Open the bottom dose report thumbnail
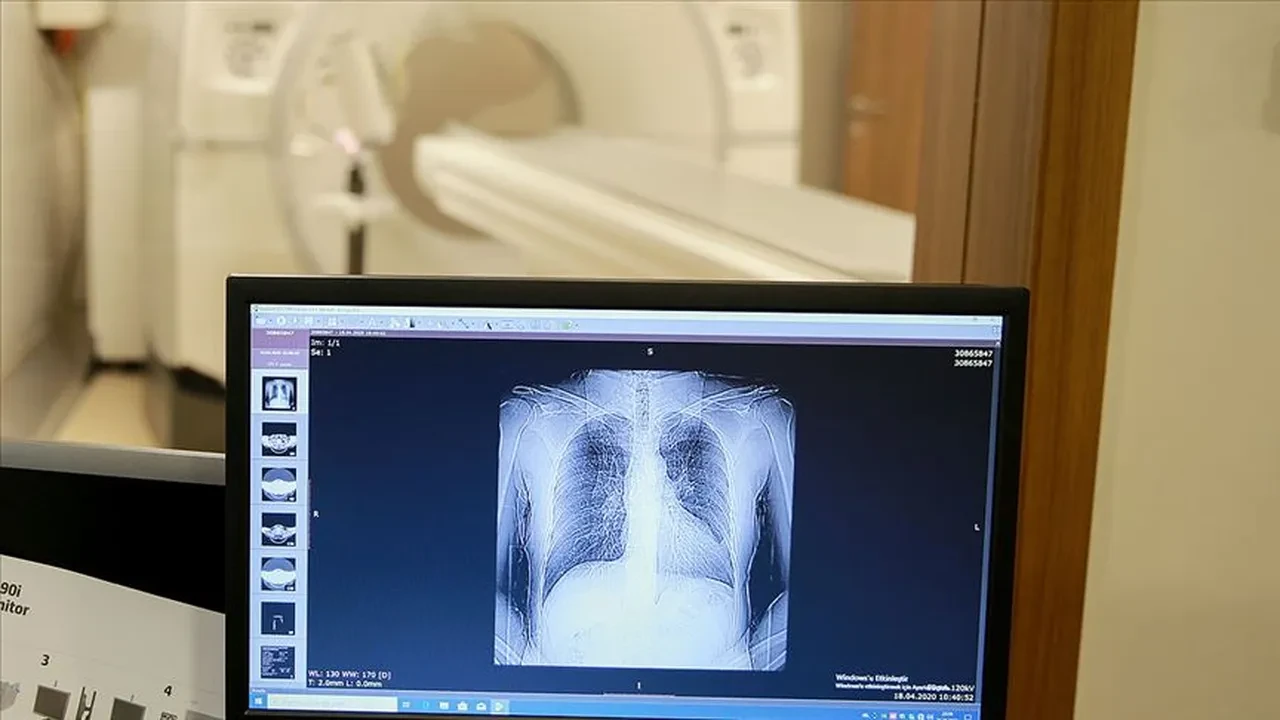1280x720 pixels. click(x=277, y=661)
